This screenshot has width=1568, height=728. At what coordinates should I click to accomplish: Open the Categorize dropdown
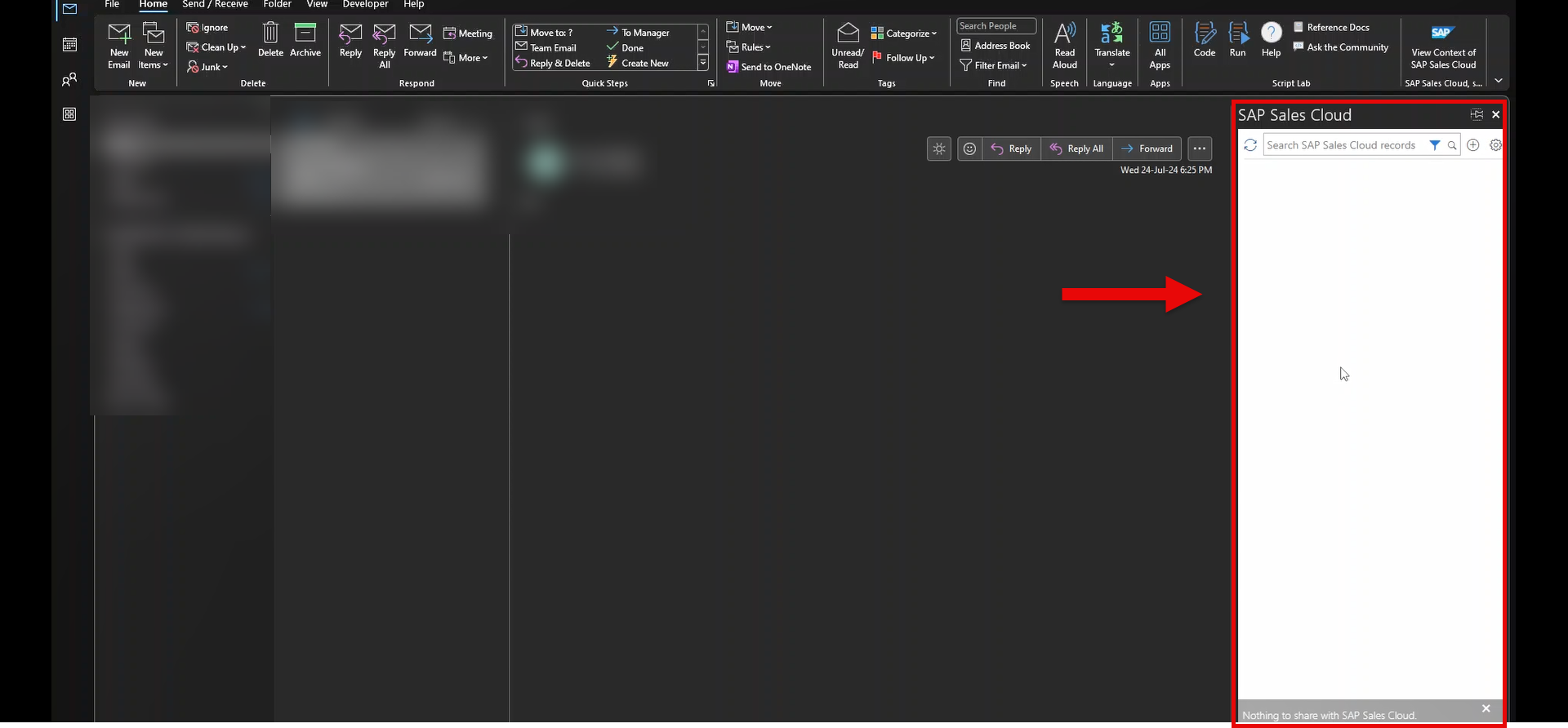(x=903, y=33)
